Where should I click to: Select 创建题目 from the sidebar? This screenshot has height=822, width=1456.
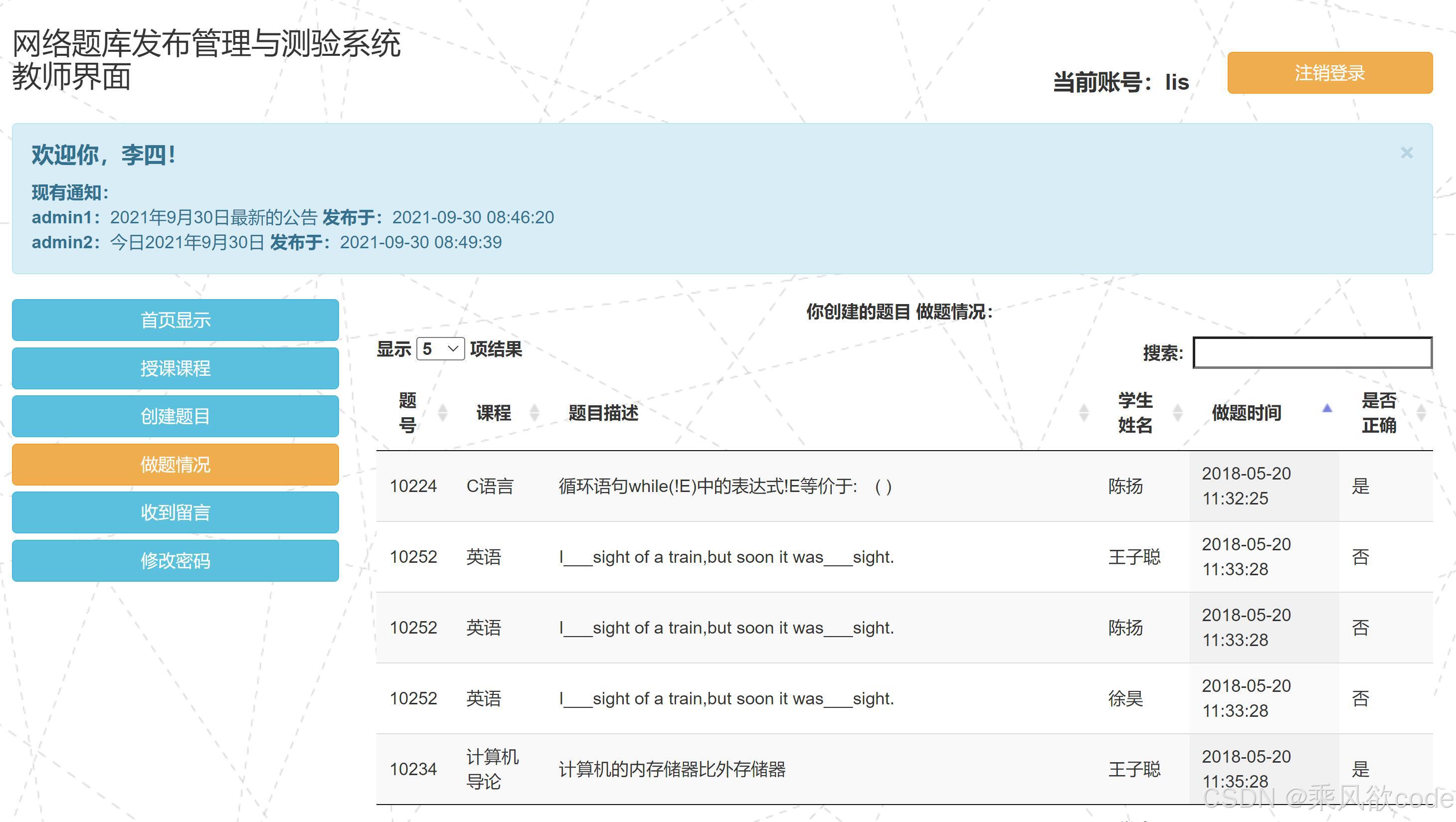175,416
